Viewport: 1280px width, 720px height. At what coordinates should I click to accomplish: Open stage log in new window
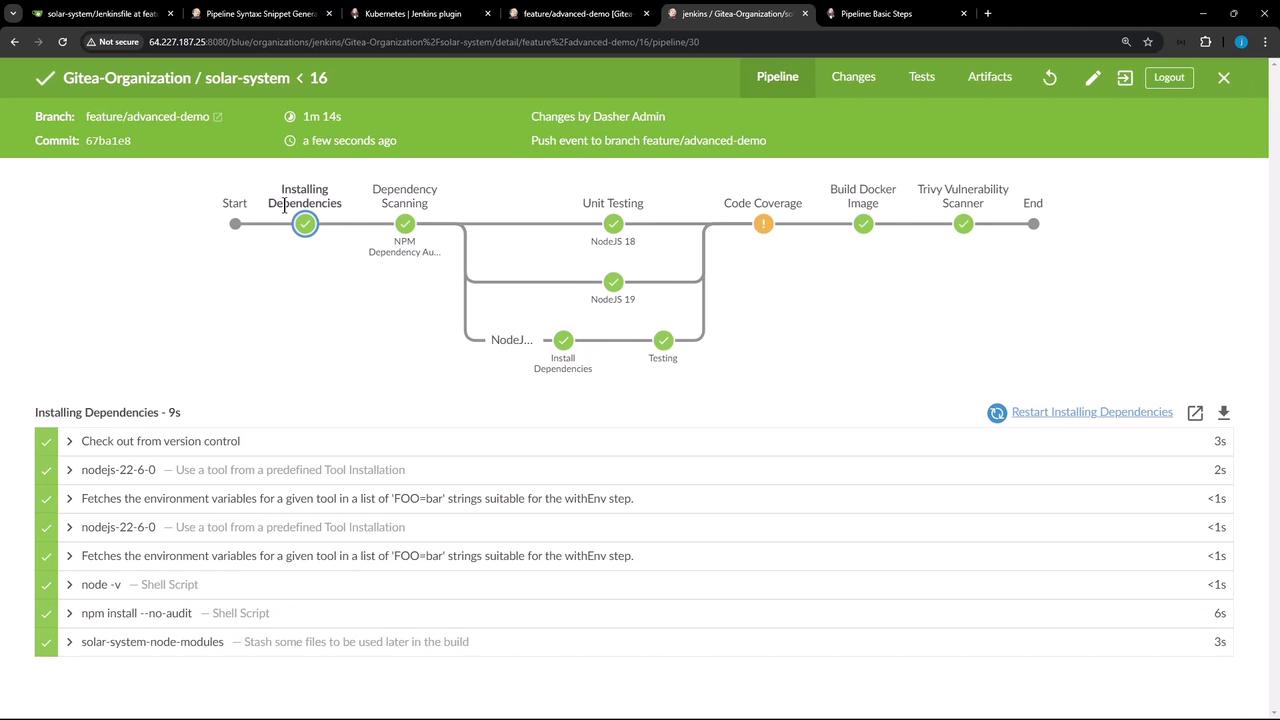1195,413
